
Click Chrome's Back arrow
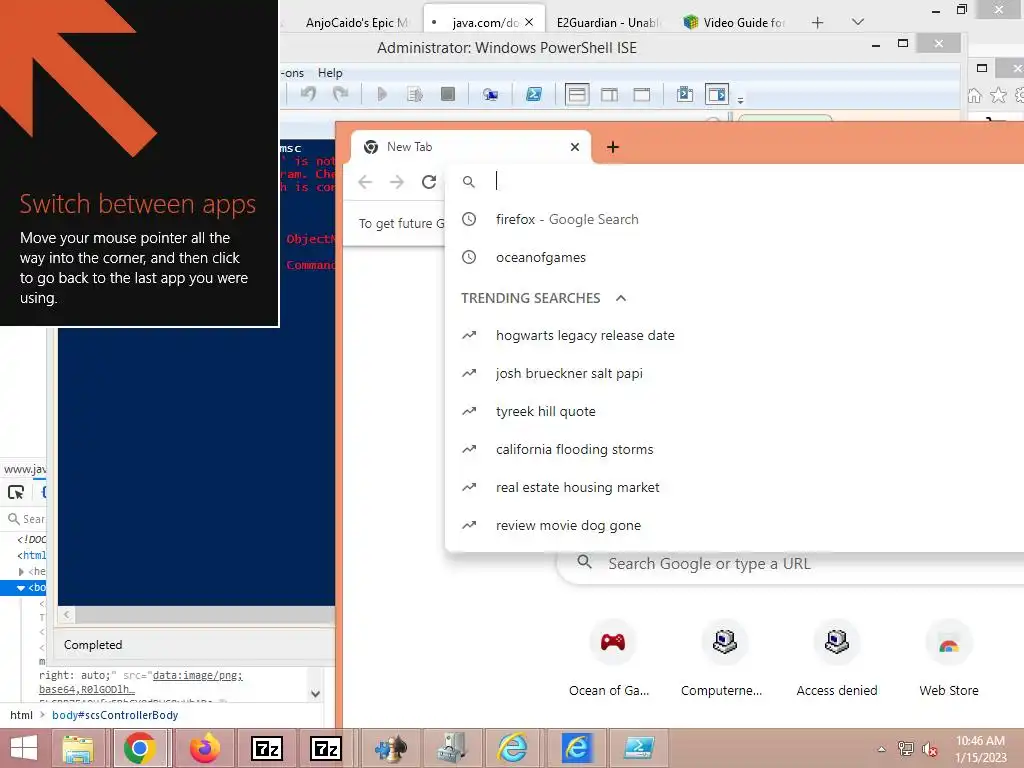(365, 182)
